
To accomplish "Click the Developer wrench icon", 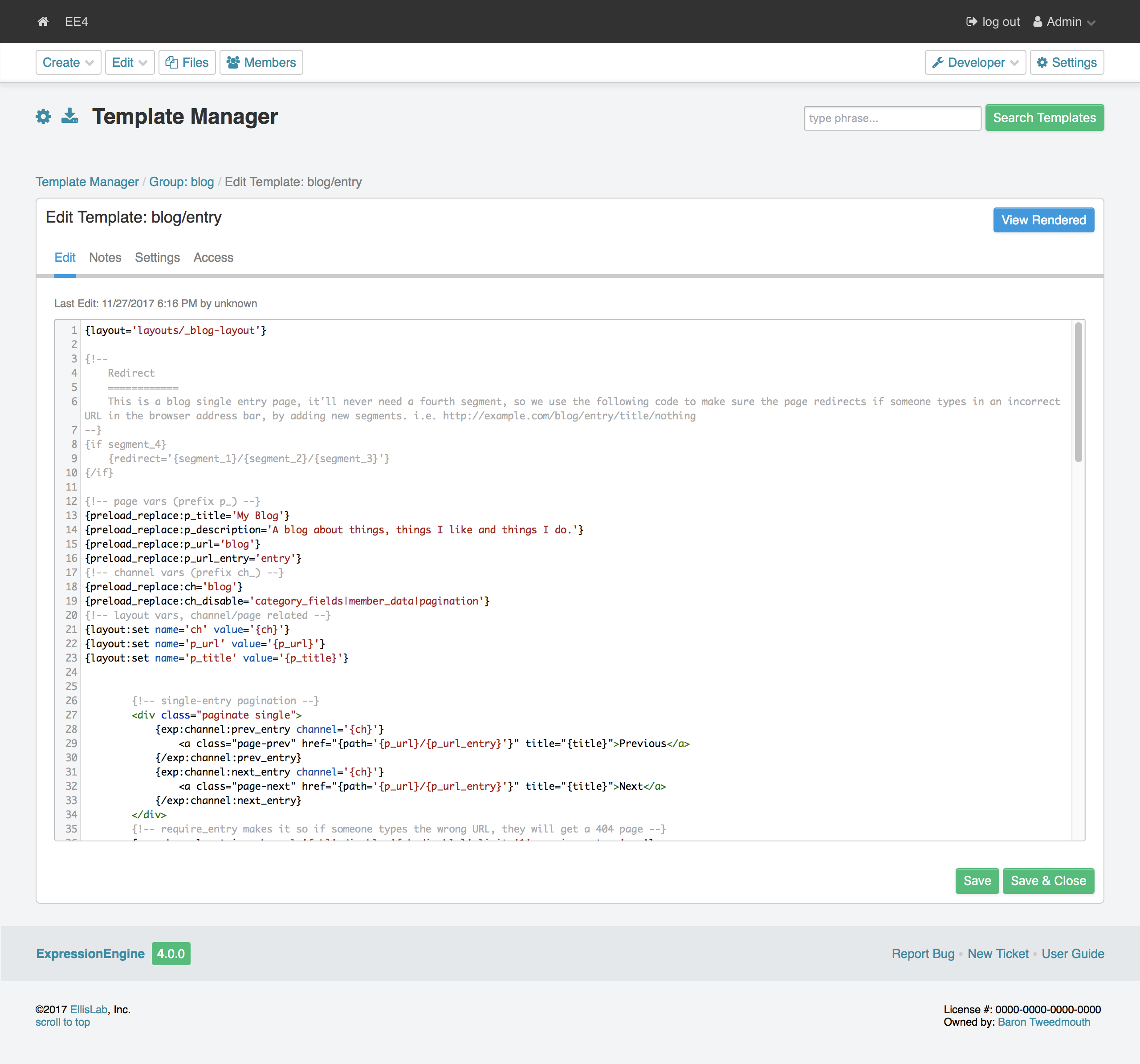I will click(937, 62).
